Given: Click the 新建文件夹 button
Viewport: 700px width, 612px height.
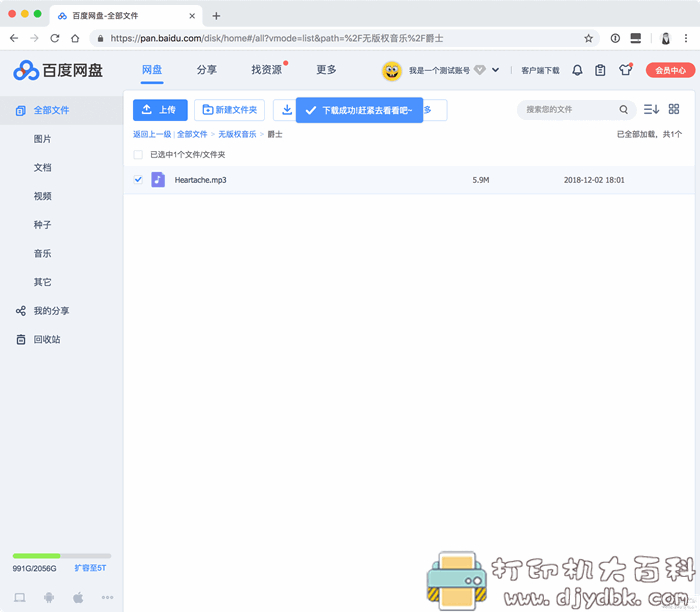Looking at the screenshot, I should [x=229, y=110].
